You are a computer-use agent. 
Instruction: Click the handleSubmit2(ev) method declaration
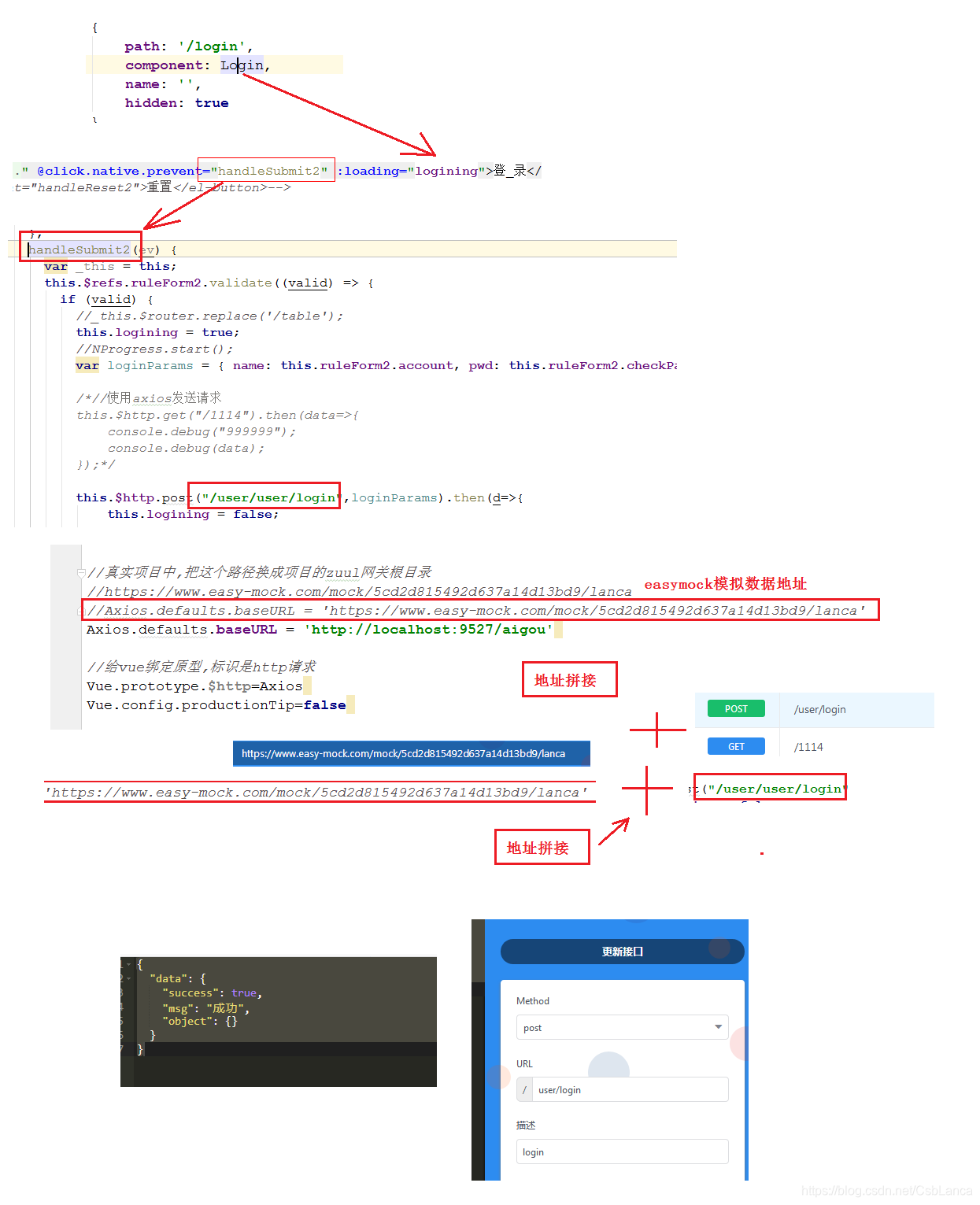point(102,250)
